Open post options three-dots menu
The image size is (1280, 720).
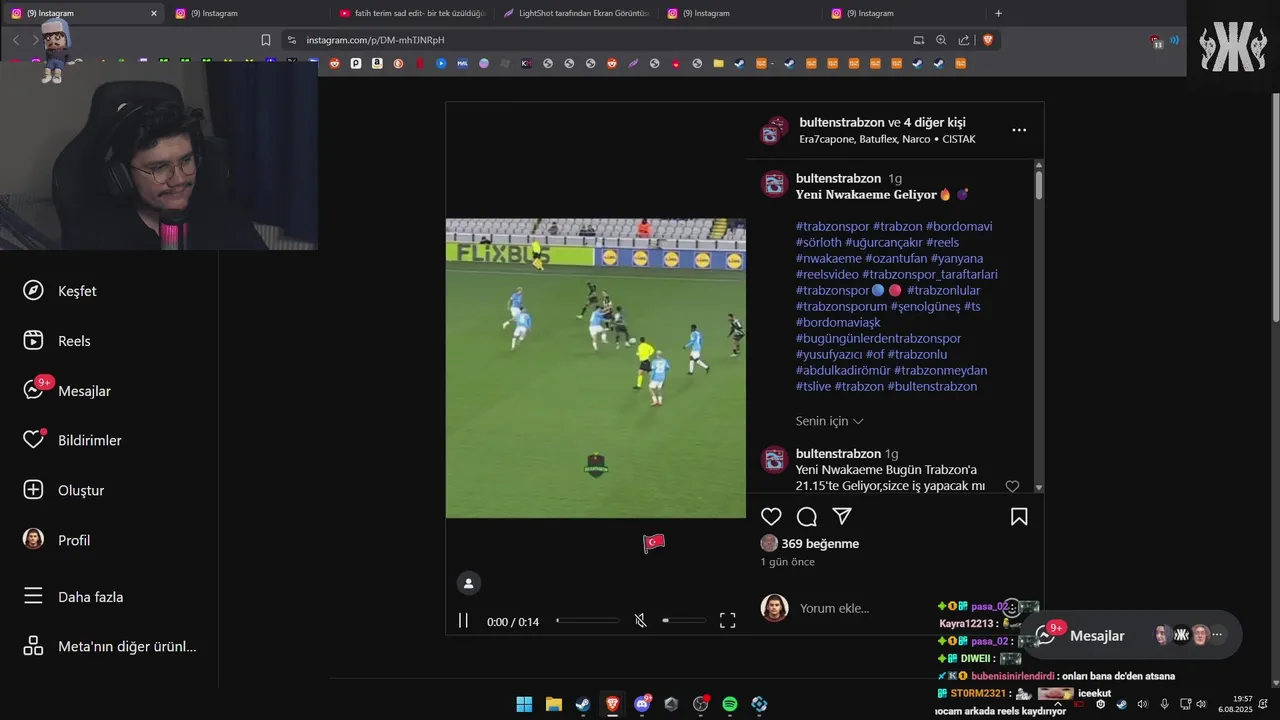tap(1019, 130)
